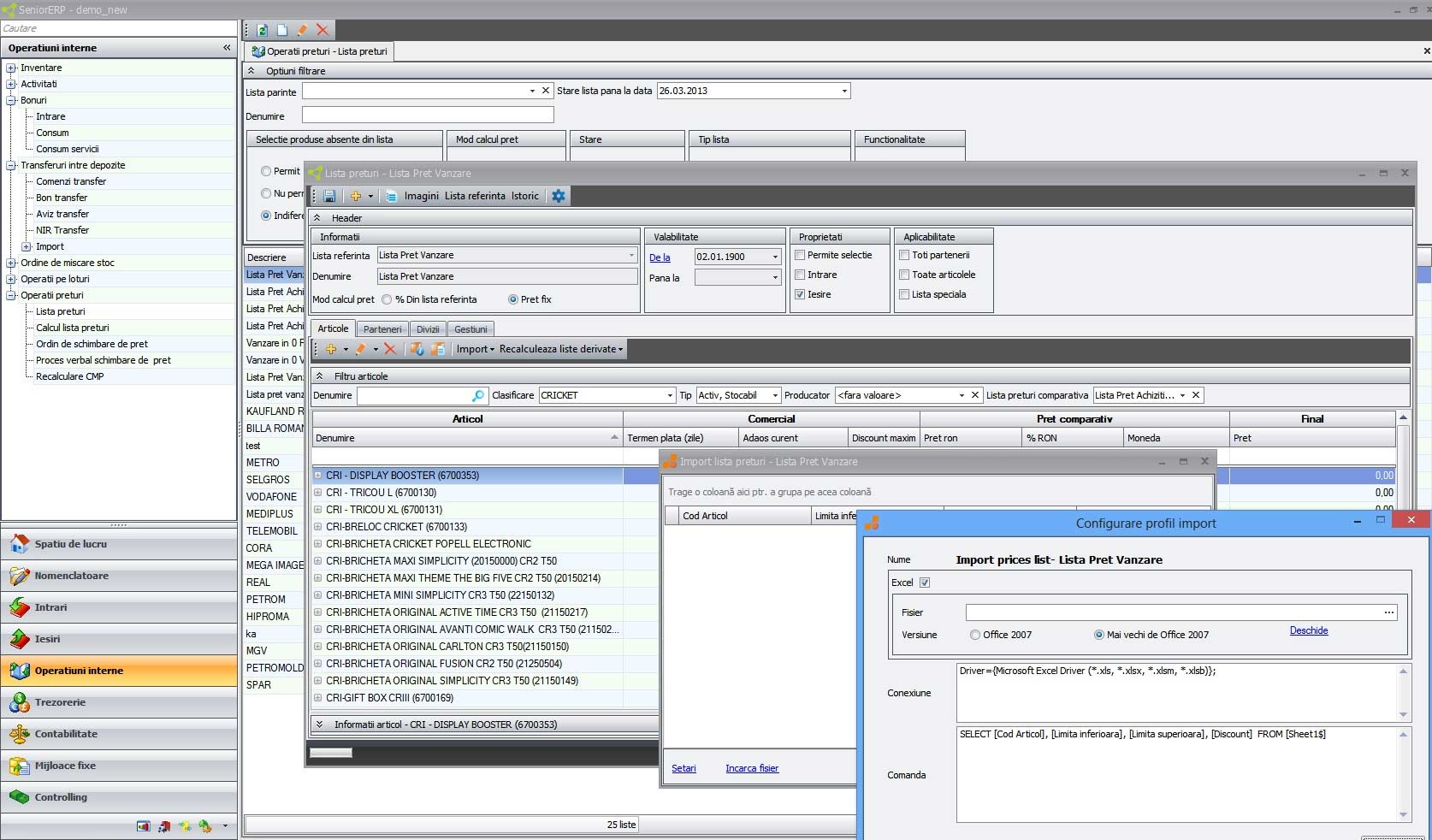Open Calcul lista preturi in tree
The image size is (1432, 840).
point(73,328)
